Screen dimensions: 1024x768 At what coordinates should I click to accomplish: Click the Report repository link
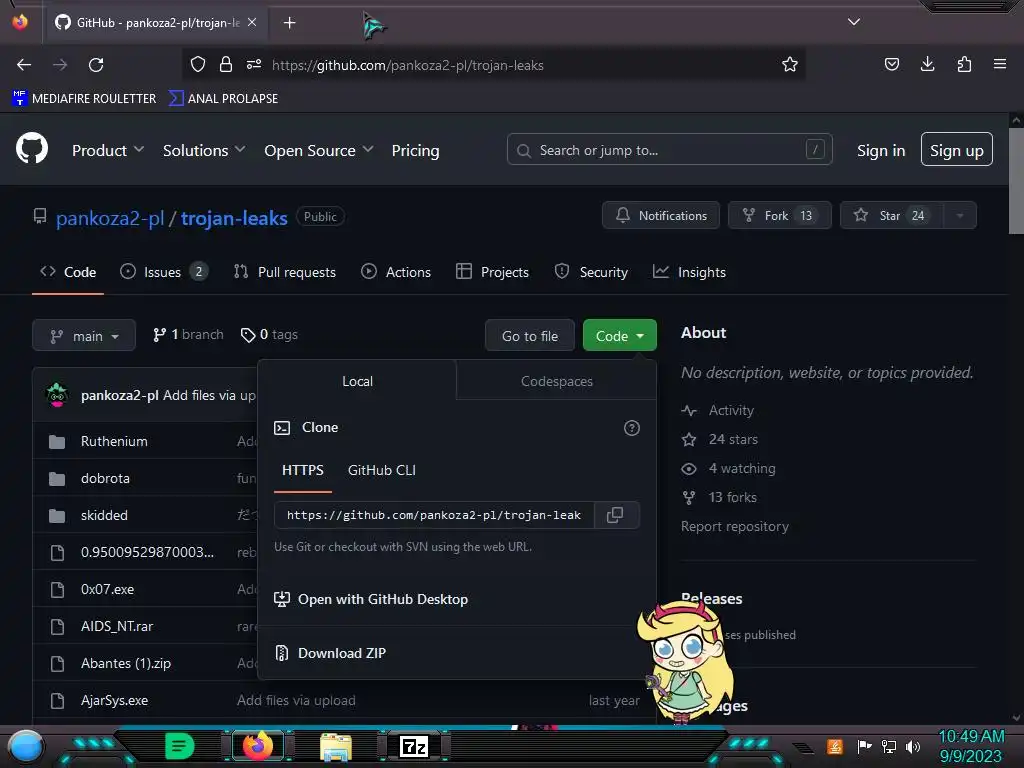[735, 526]
